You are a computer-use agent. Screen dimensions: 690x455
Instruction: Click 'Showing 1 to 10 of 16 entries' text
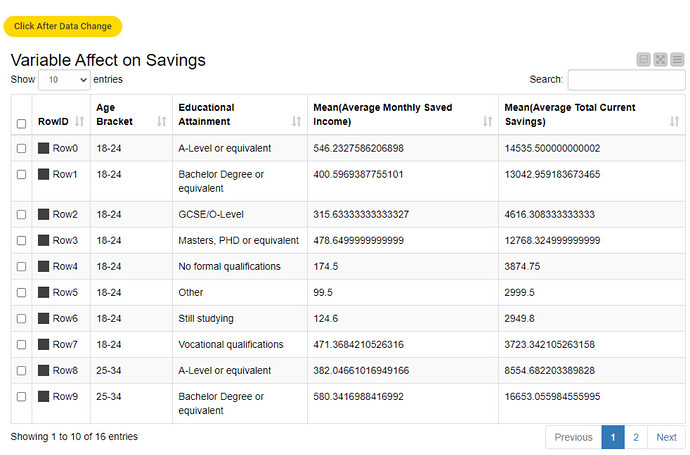(74, 437)
